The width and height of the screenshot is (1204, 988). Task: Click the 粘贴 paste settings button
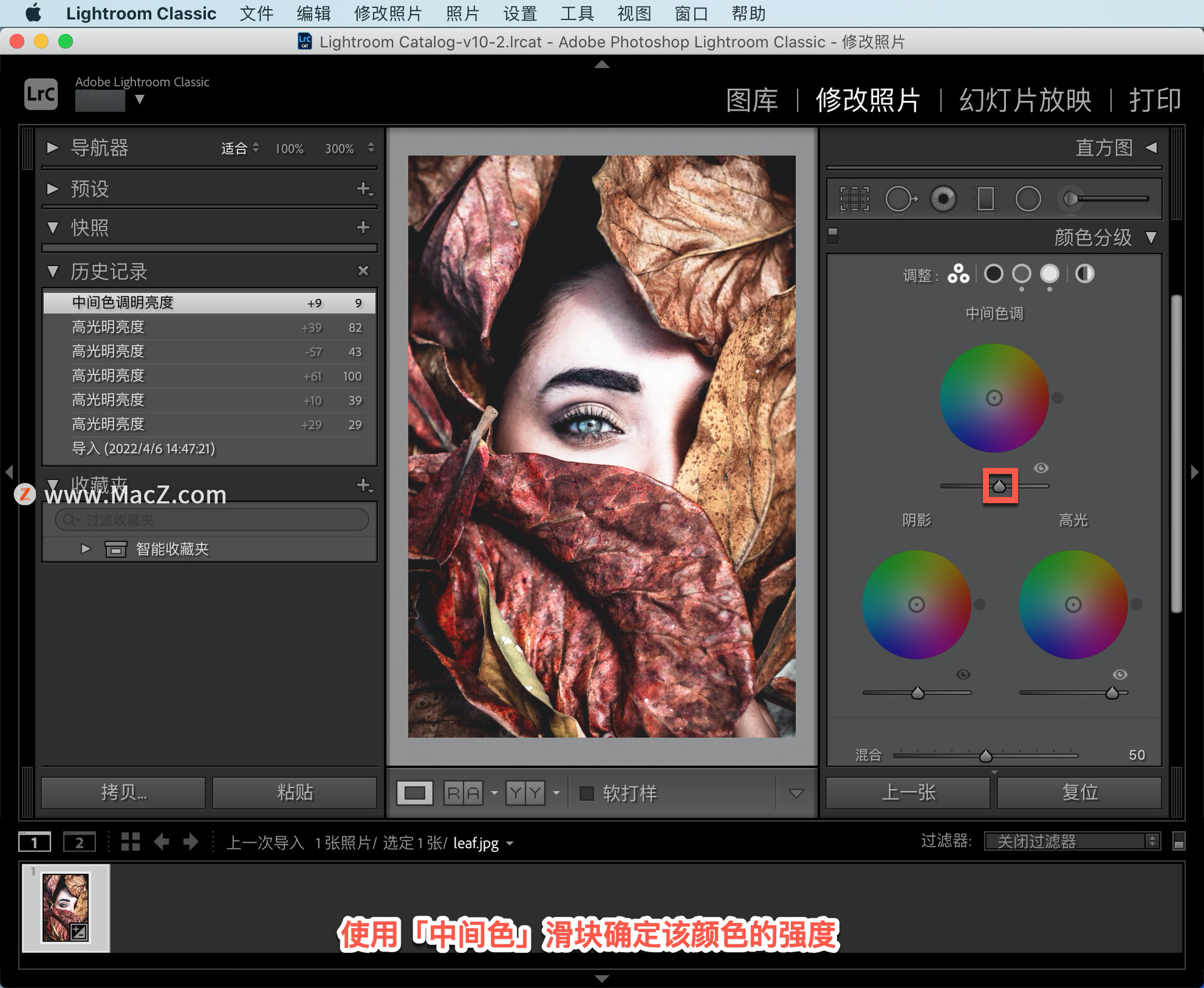click(295, 792)
